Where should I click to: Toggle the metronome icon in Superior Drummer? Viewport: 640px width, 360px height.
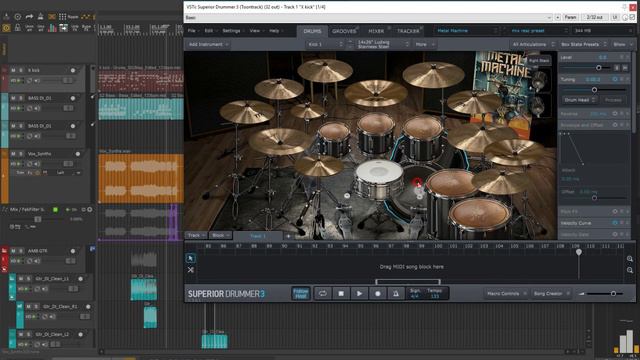click(x=396, y=293)
